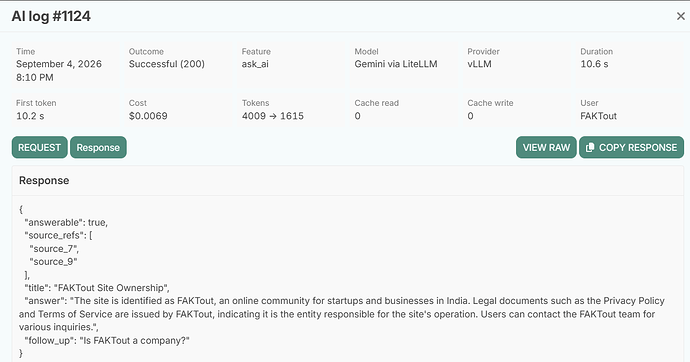Image resolution: width=690 pixels, height=362 pixels.
Task: Click the Outcome field label
Action: coord(146,51)
